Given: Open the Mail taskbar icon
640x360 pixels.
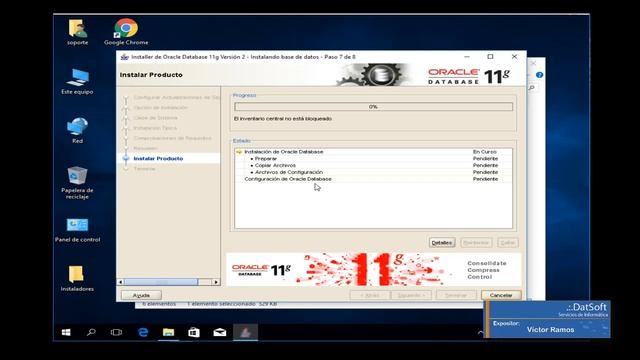Looking at the screenshot, I should [x=220, y=332].
